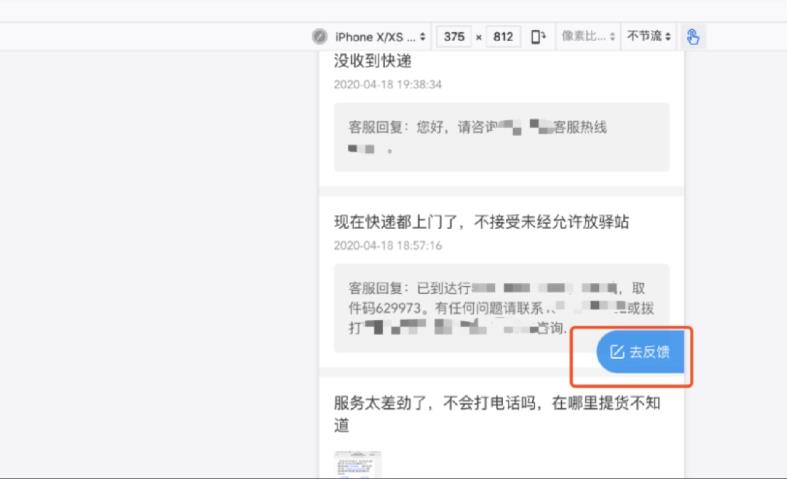Select the feedback title 没收到快递
The width and height of the screenshot is (787, 479).
373,61
